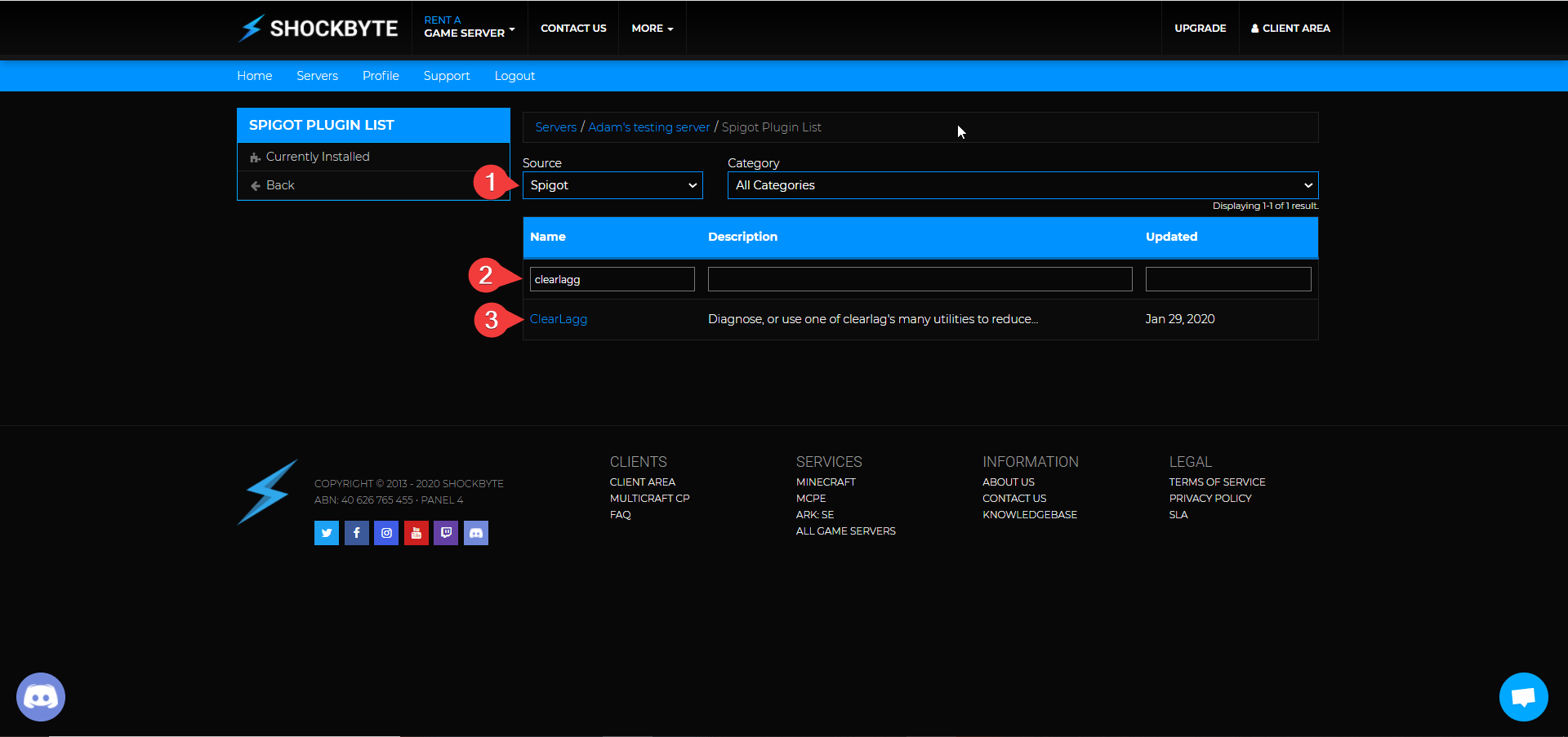This screenshot has width=1568, height=737.
Task: Click Servers in the breadcrumb
Action: (x=556, y=127)
